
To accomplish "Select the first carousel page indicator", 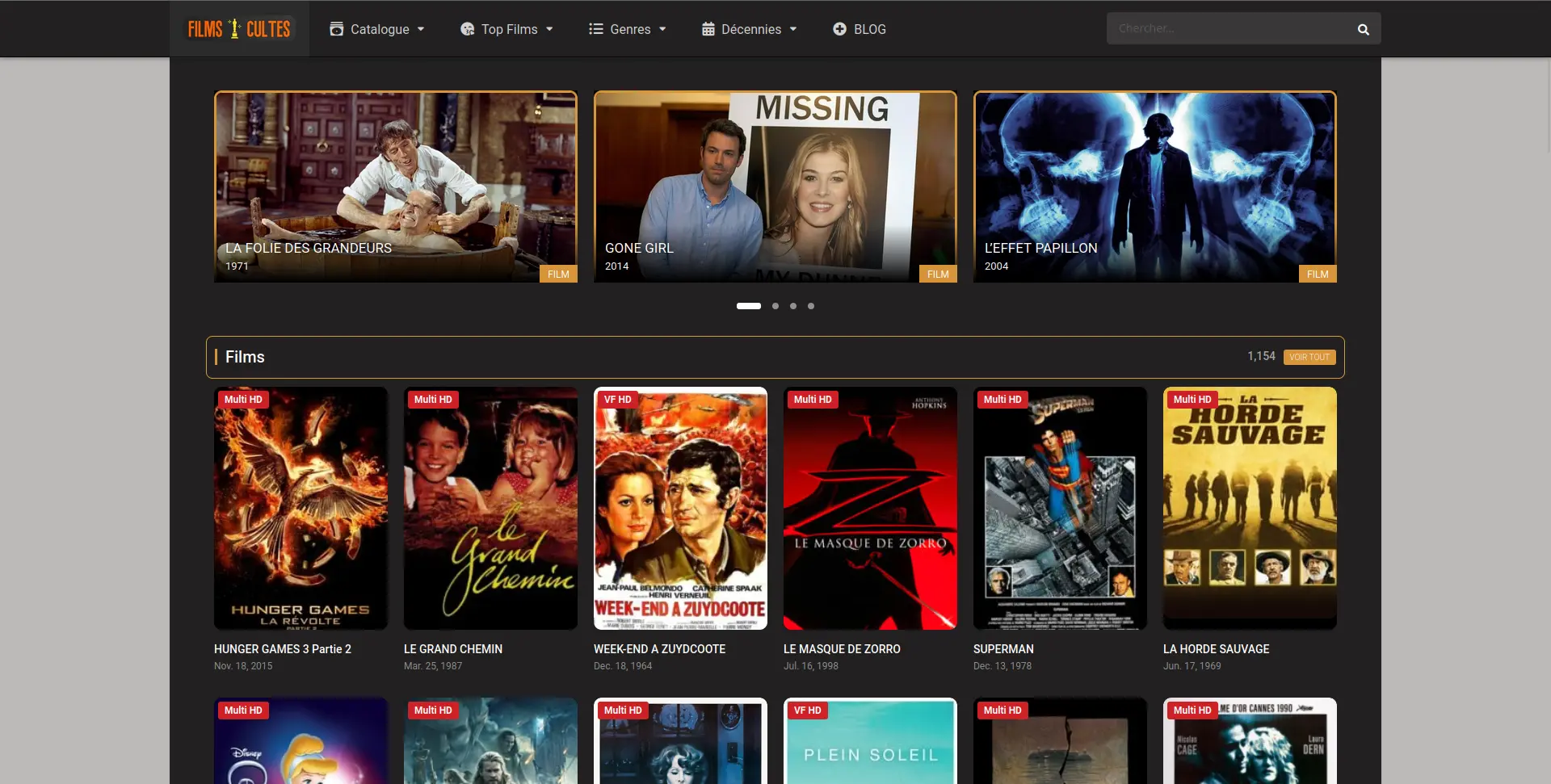I will click(x=749, y=306).
